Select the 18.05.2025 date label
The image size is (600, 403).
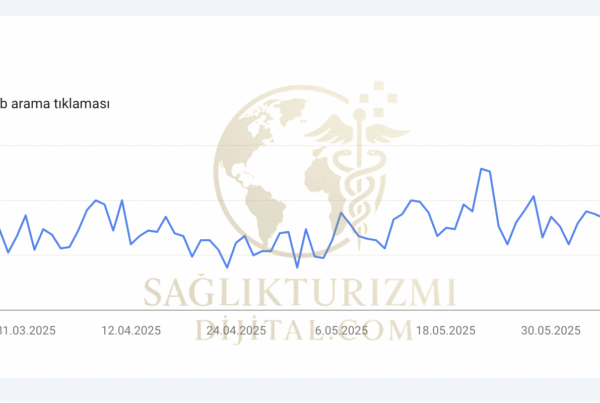click(446, 331)
